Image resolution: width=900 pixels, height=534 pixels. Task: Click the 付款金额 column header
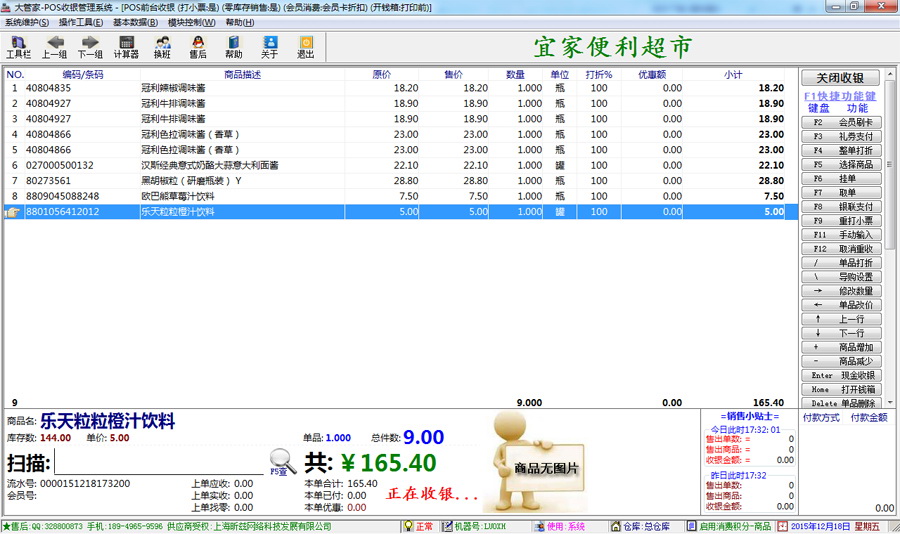coord(869,417)
